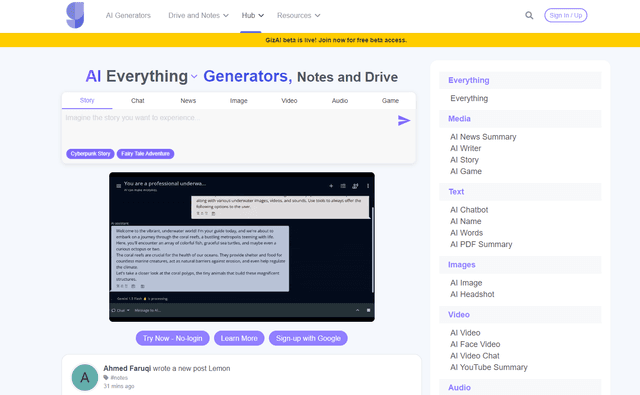640x395 pixels.
Task: Expand the Resources dropdown menu
Action: pos(298,16)
